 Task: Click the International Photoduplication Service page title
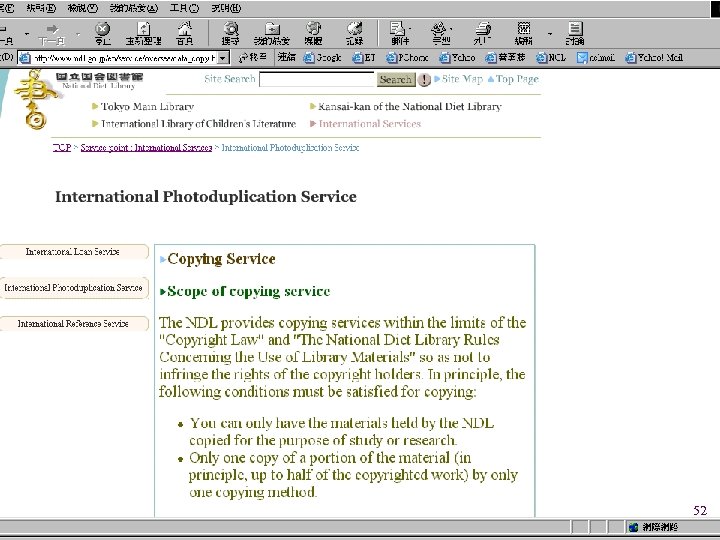[x=206, y=197]
